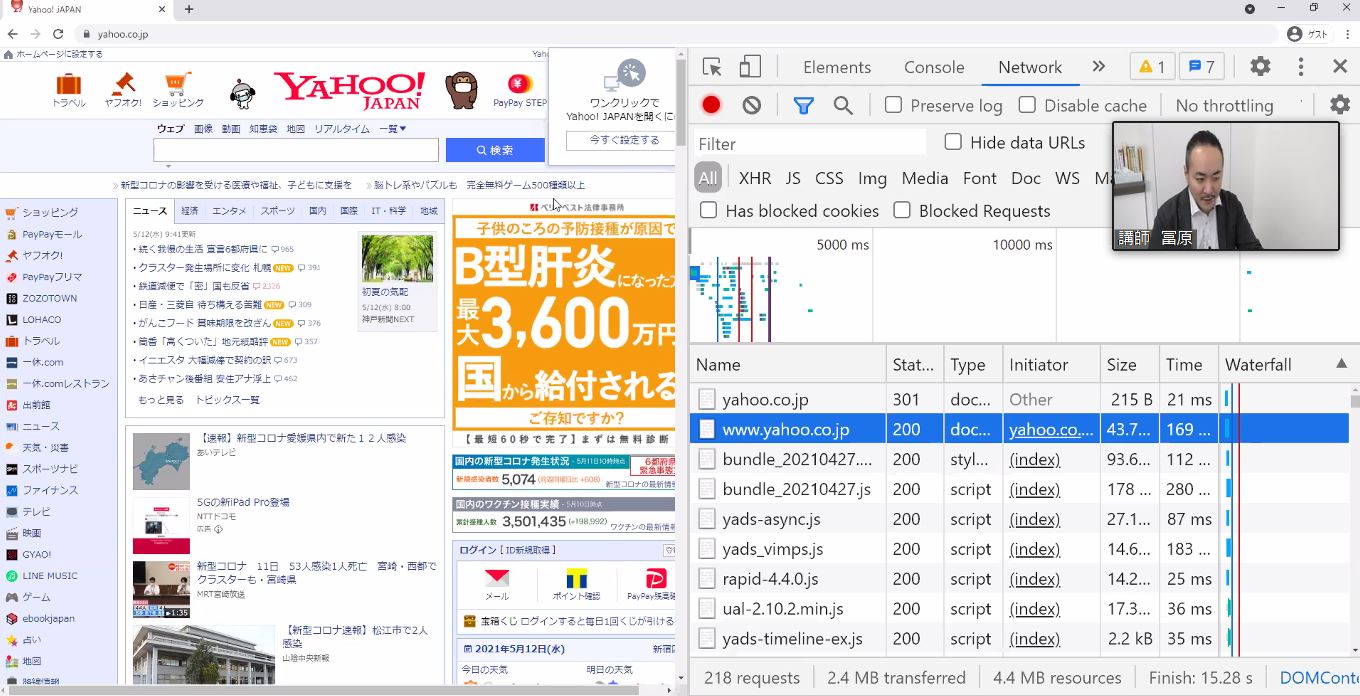
Task: Click the Yahoo トラベル suitcase icon
Action: [x=69, y=85]
